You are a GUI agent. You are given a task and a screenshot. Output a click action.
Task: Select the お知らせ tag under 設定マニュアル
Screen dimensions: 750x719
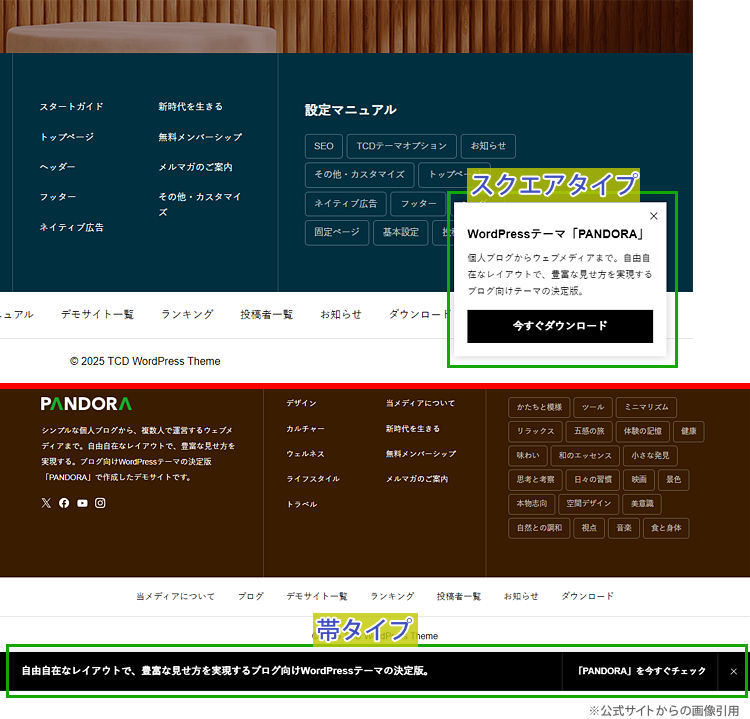(488, 146)
